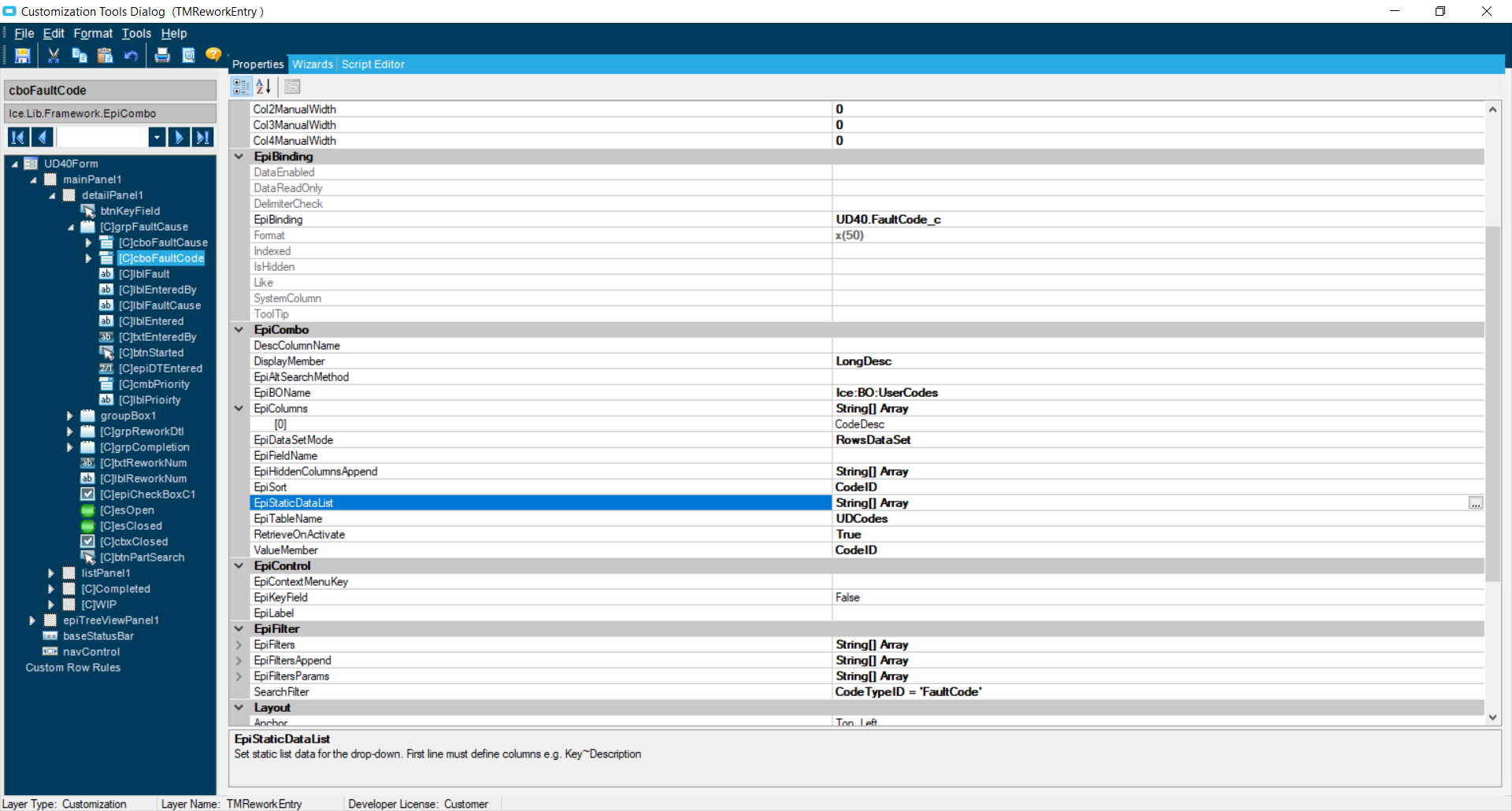1512x811 pixels.
Task: Expand the [C]grpReworkDtl tree node
Action: coord(70,431)
